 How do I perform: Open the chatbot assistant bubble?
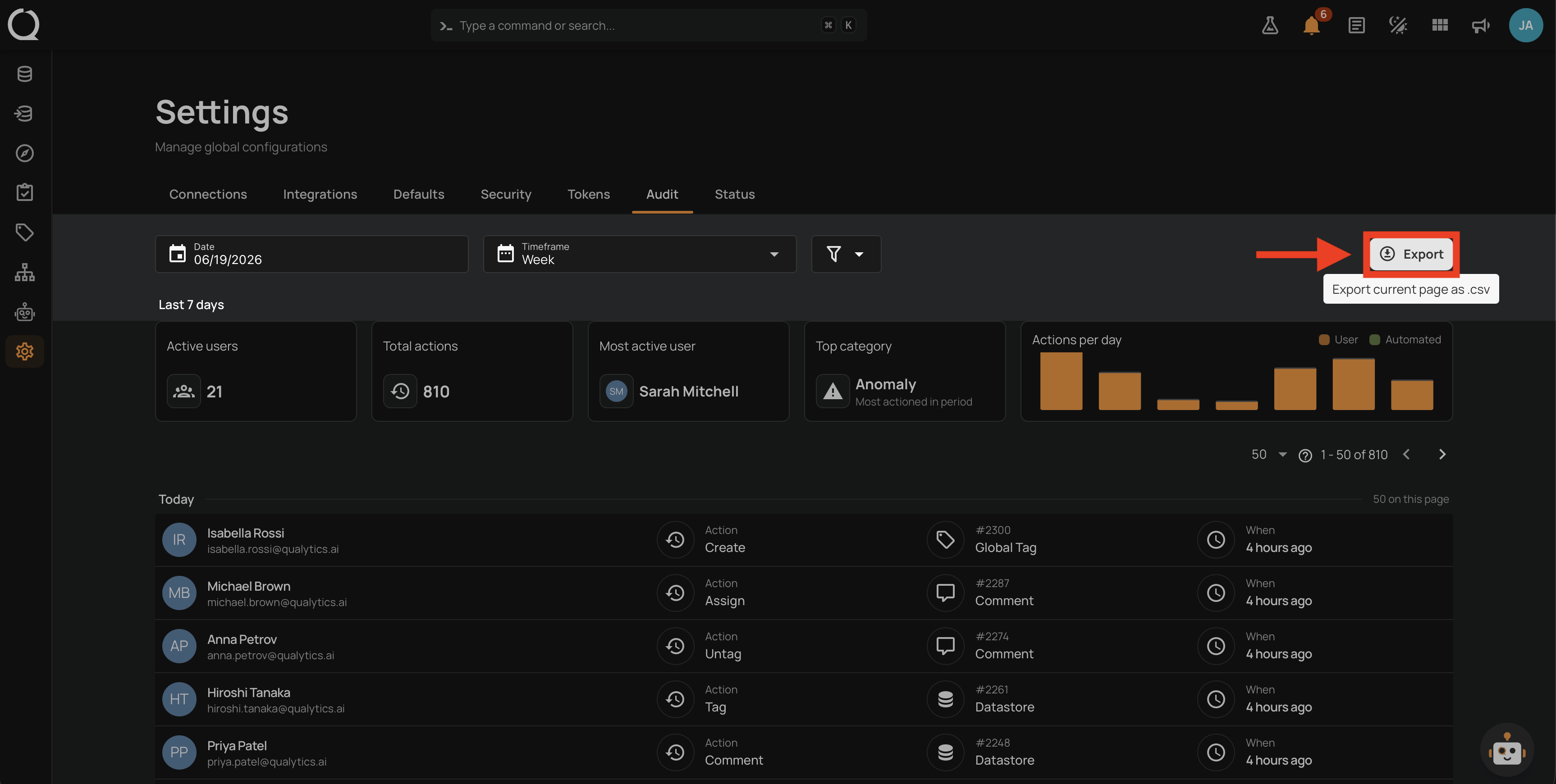(1507, 750)
